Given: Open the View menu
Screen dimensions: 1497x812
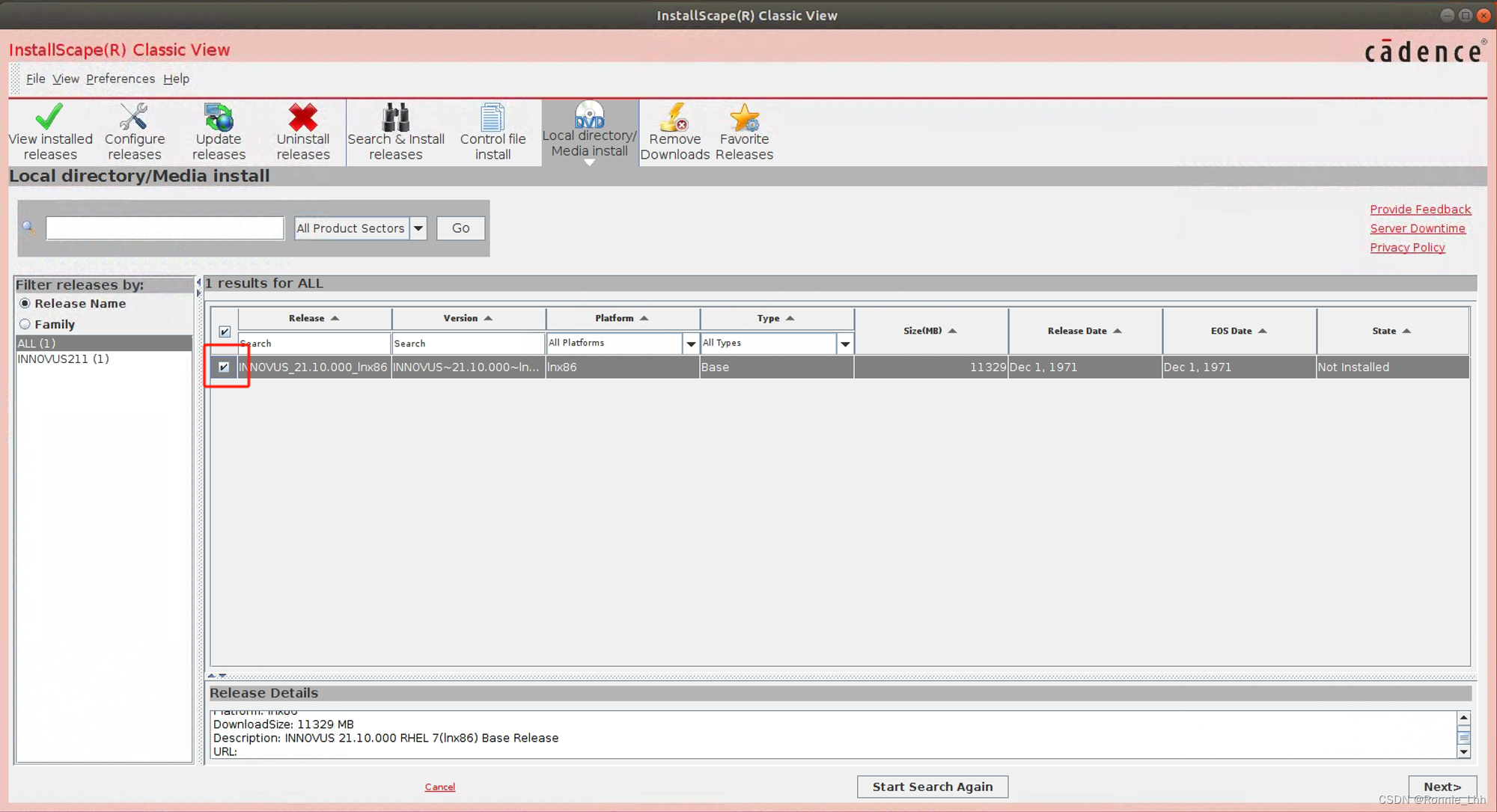Looking at the screenshot, I should point(65,79).
